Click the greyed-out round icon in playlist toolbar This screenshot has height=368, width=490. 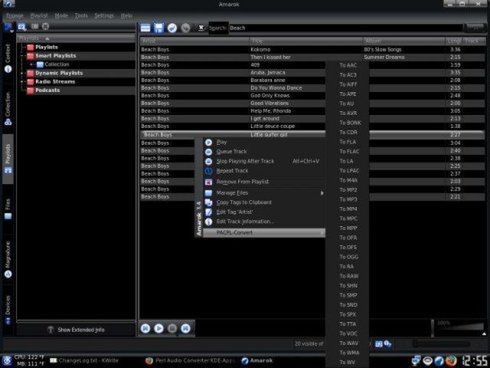[185, 28]
